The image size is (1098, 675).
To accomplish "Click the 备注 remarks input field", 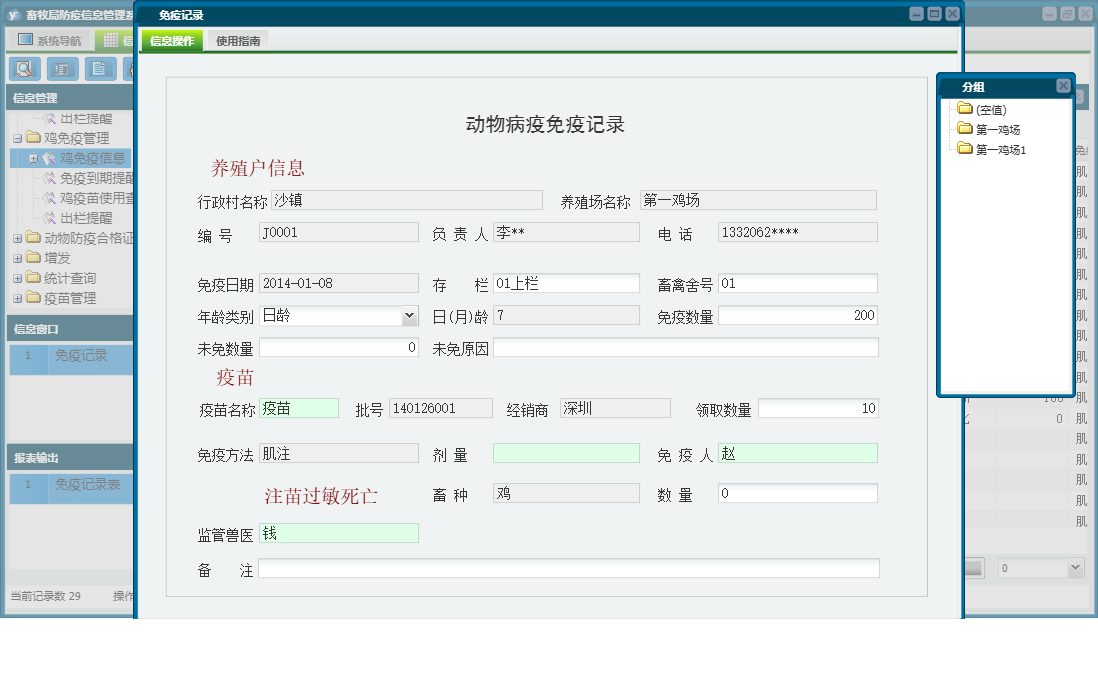I will coord(568,569).
